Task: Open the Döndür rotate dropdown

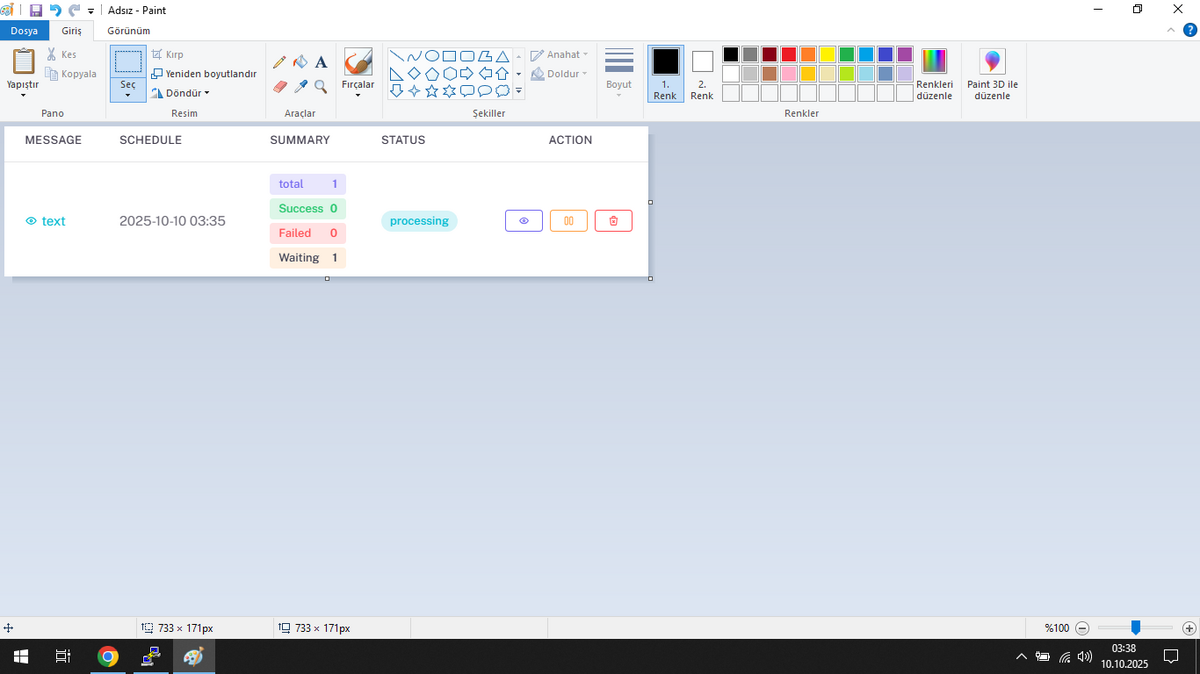Action: click(x=181, y=93)
